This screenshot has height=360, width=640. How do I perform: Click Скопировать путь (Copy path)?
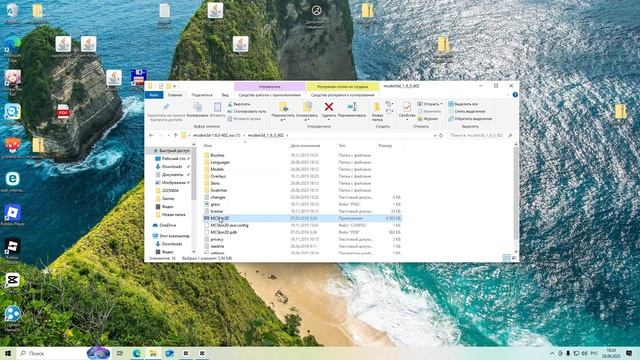[x=247, y=111]
